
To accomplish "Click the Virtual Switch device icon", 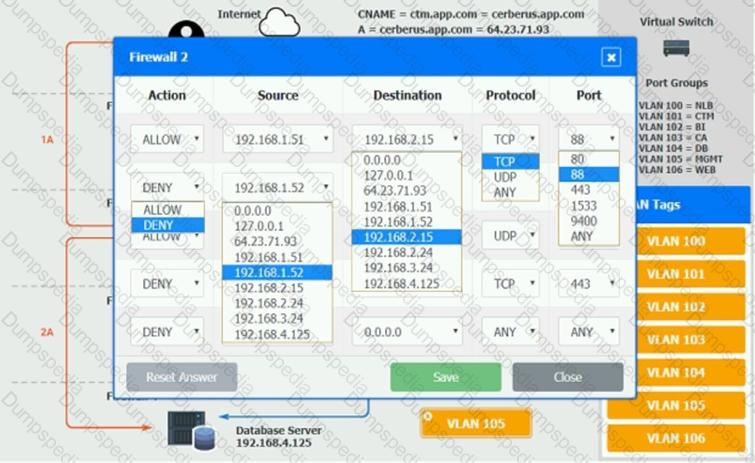I will 676,48.
